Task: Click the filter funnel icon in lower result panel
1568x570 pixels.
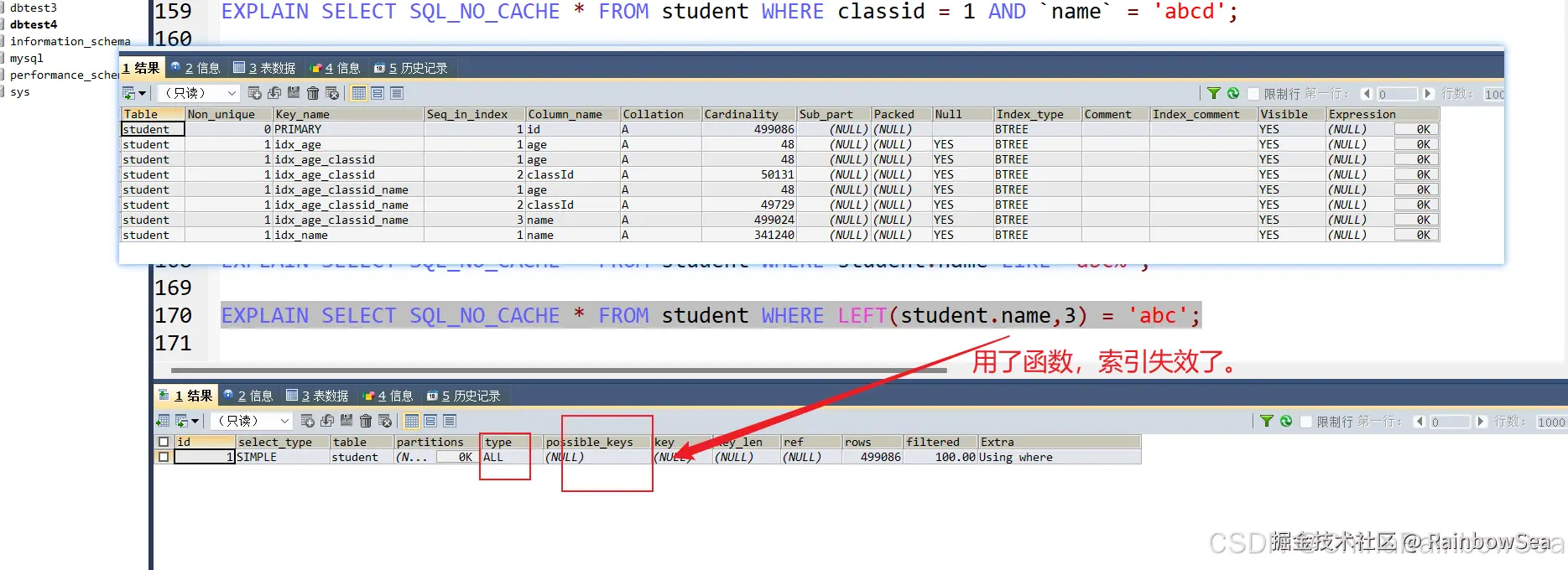Action: [1266, 421]
